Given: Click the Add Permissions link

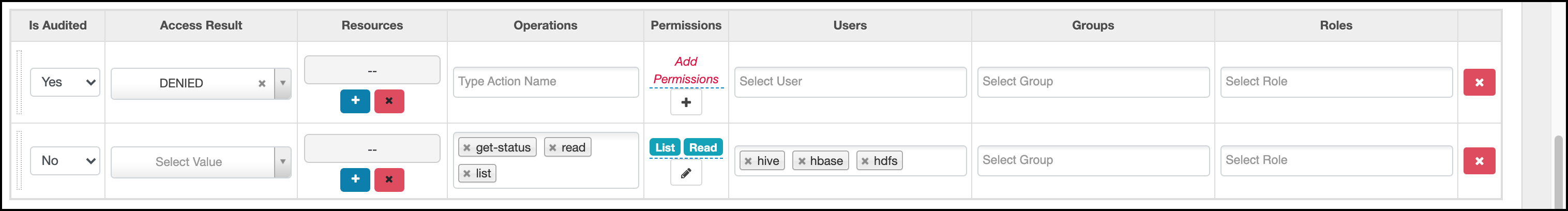Looking at the screenshot, I should [685, 70].
